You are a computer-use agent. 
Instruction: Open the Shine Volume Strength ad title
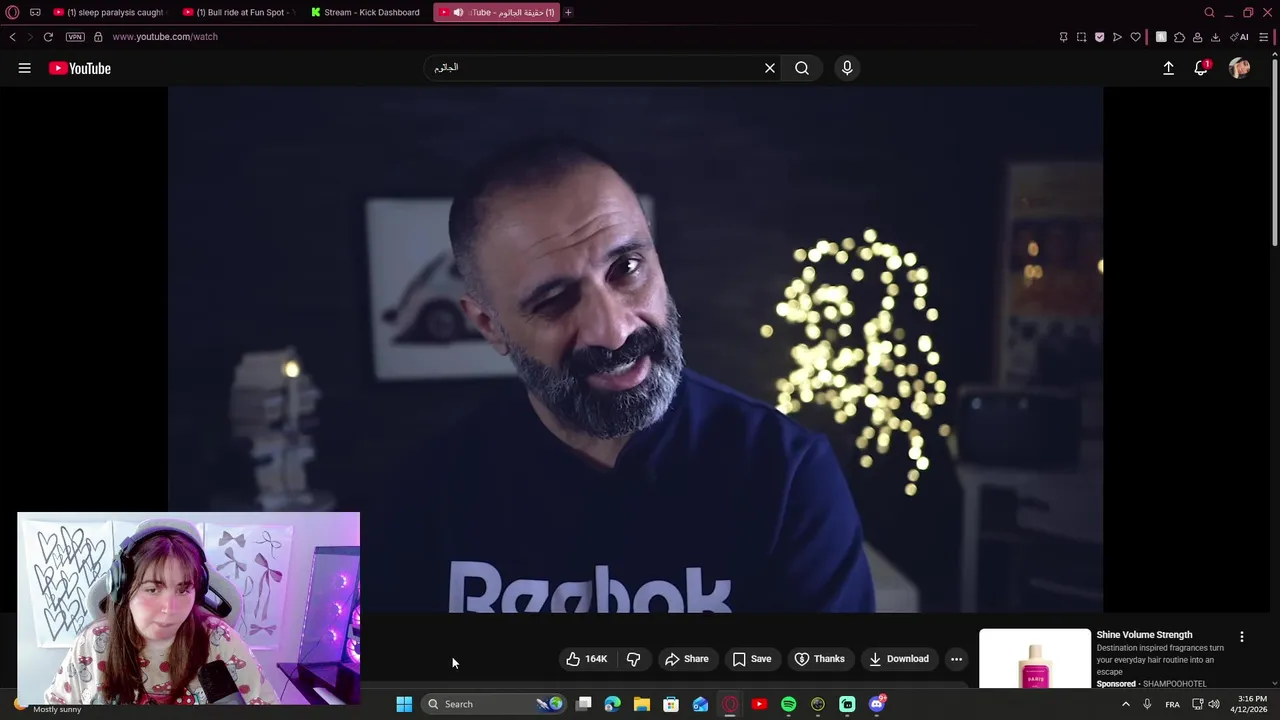[1144, 635]
